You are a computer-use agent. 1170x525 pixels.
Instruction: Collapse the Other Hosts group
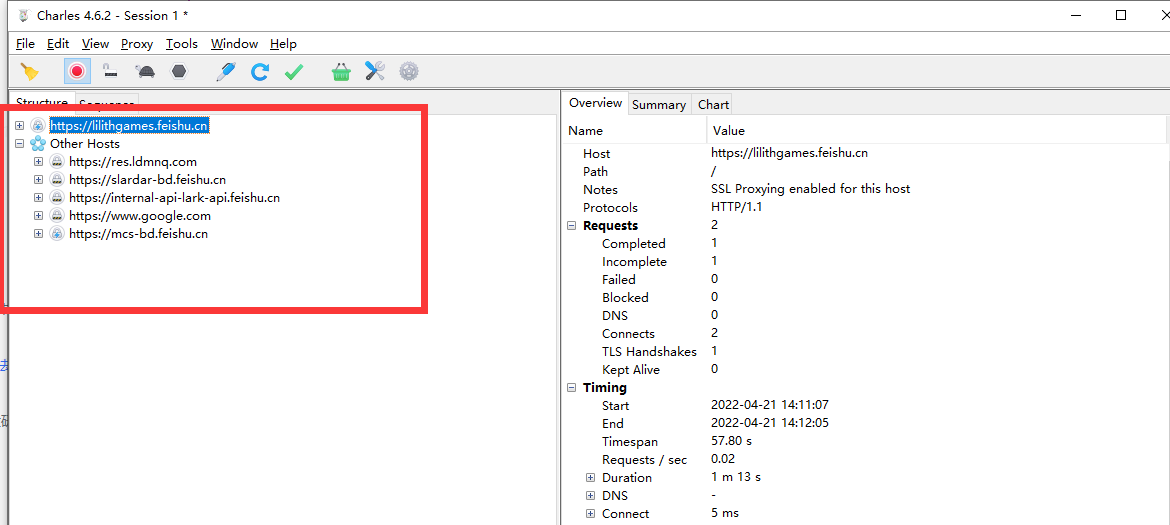tap(19, 143)
